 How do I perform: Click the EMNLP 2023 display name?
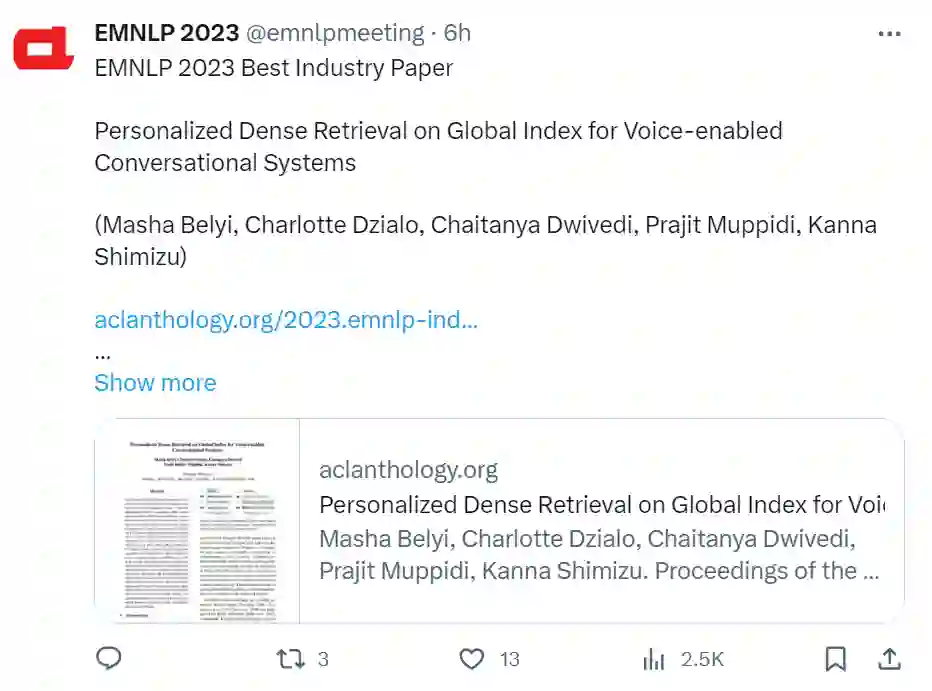pos(166,33)
